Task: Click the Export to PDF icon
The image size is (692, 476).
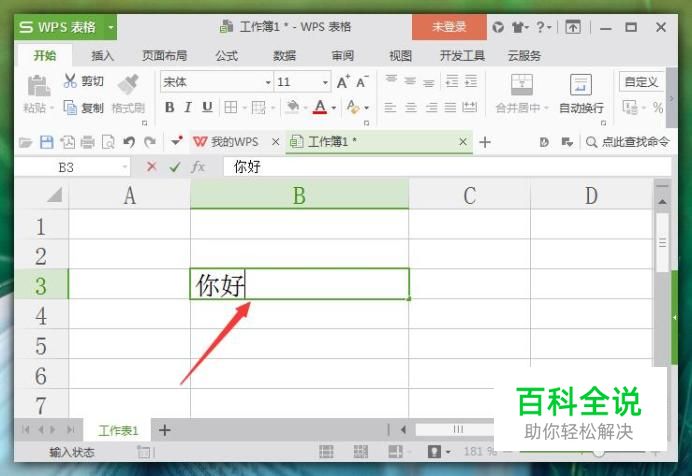Action: pyautogui.click(x=68, y=142)
